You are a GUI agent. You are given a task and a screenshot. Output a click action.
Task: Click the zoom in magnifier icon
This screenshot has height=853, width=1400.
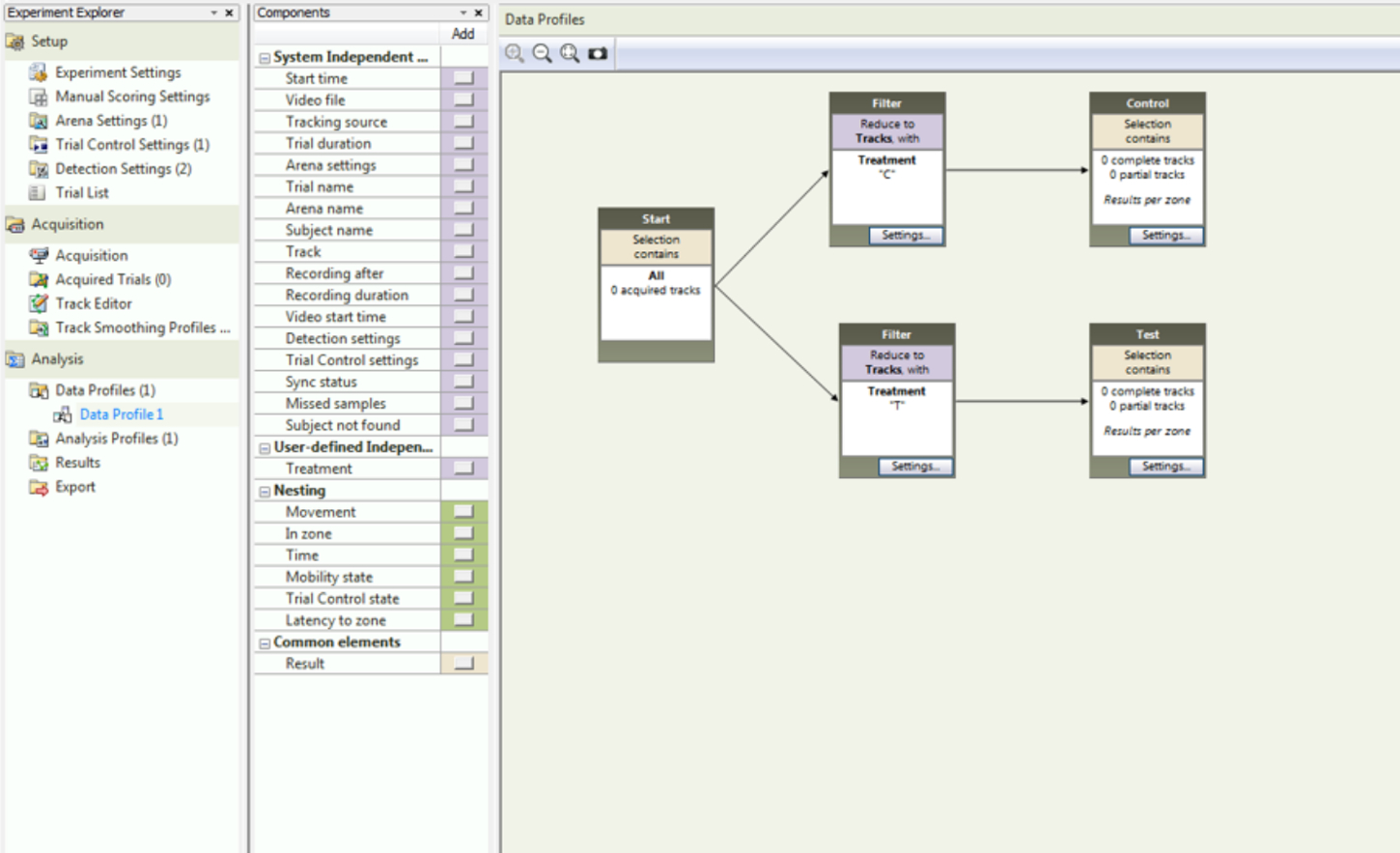tap(515, 54)
